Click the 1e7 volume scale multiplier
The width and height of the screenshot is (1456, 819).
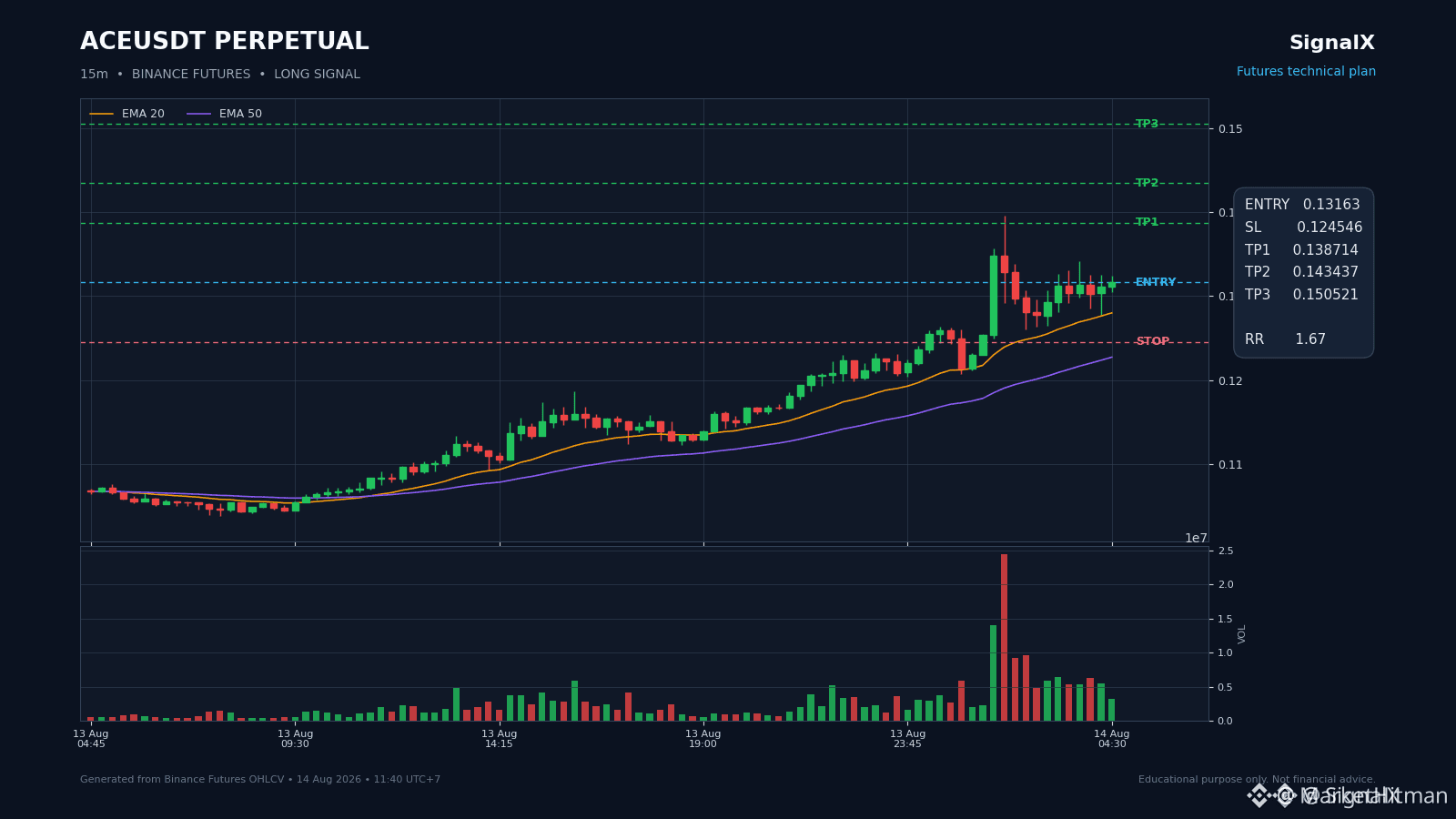click(x=1196, y=538)
